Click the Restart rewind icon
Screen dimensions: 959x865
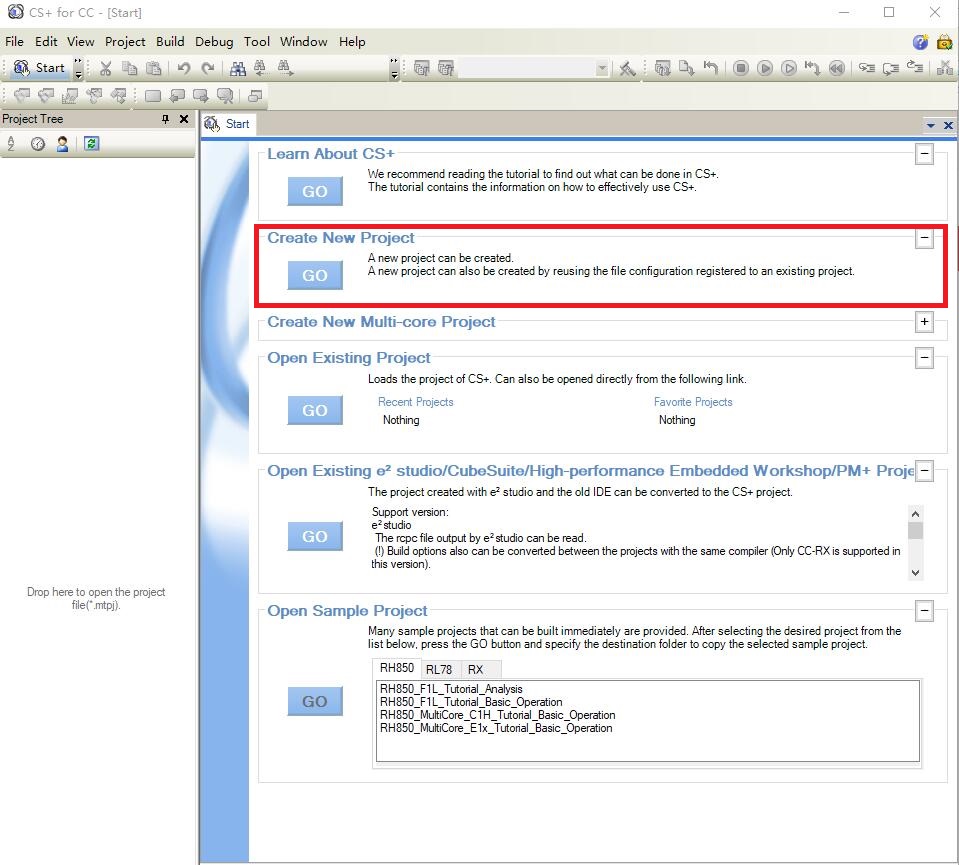(x=837, y=68)
